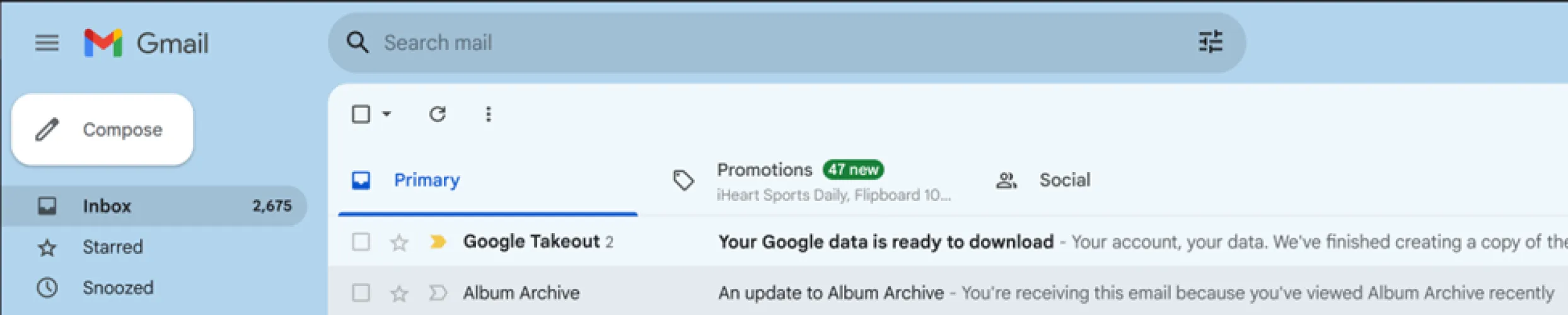Refresh the inbox
Viewport: 1568px width, 315px height.
pos(438,114)
